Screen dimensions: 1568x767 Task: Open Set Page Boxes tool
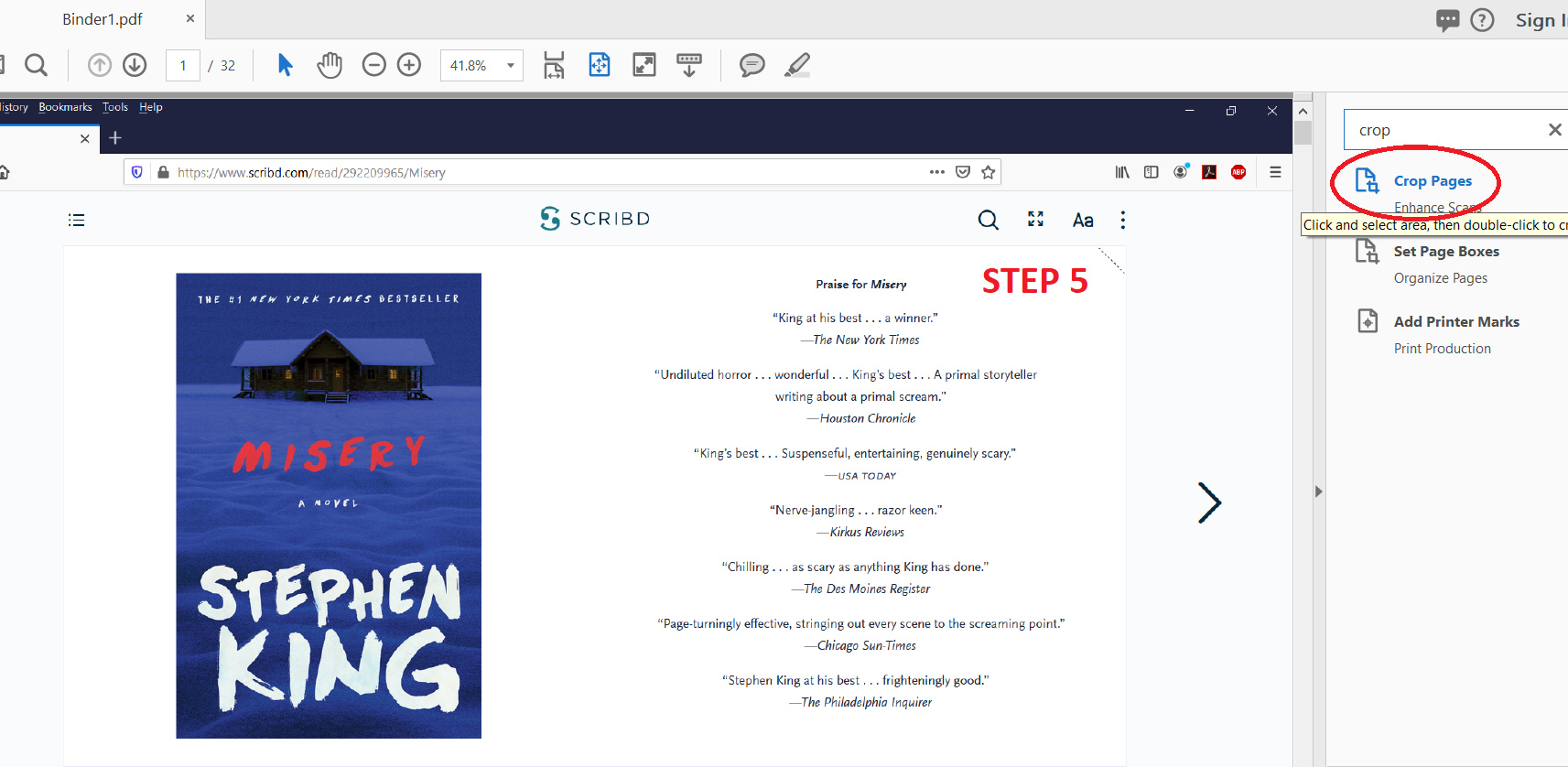(x=1445, y=252)
